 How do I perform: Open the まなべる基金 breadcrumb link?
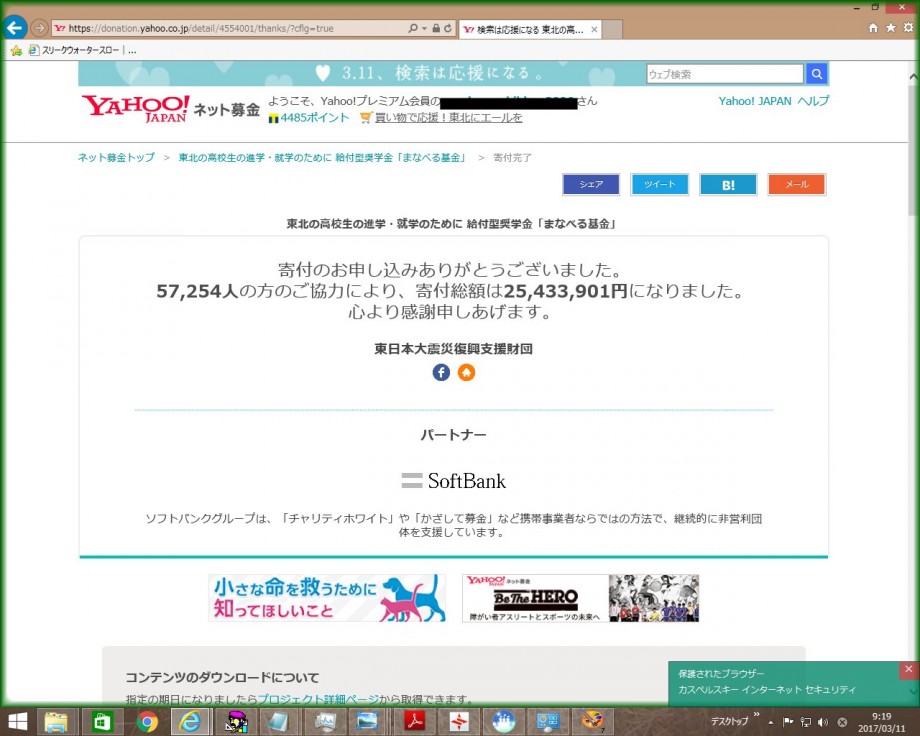pos(322,157)
